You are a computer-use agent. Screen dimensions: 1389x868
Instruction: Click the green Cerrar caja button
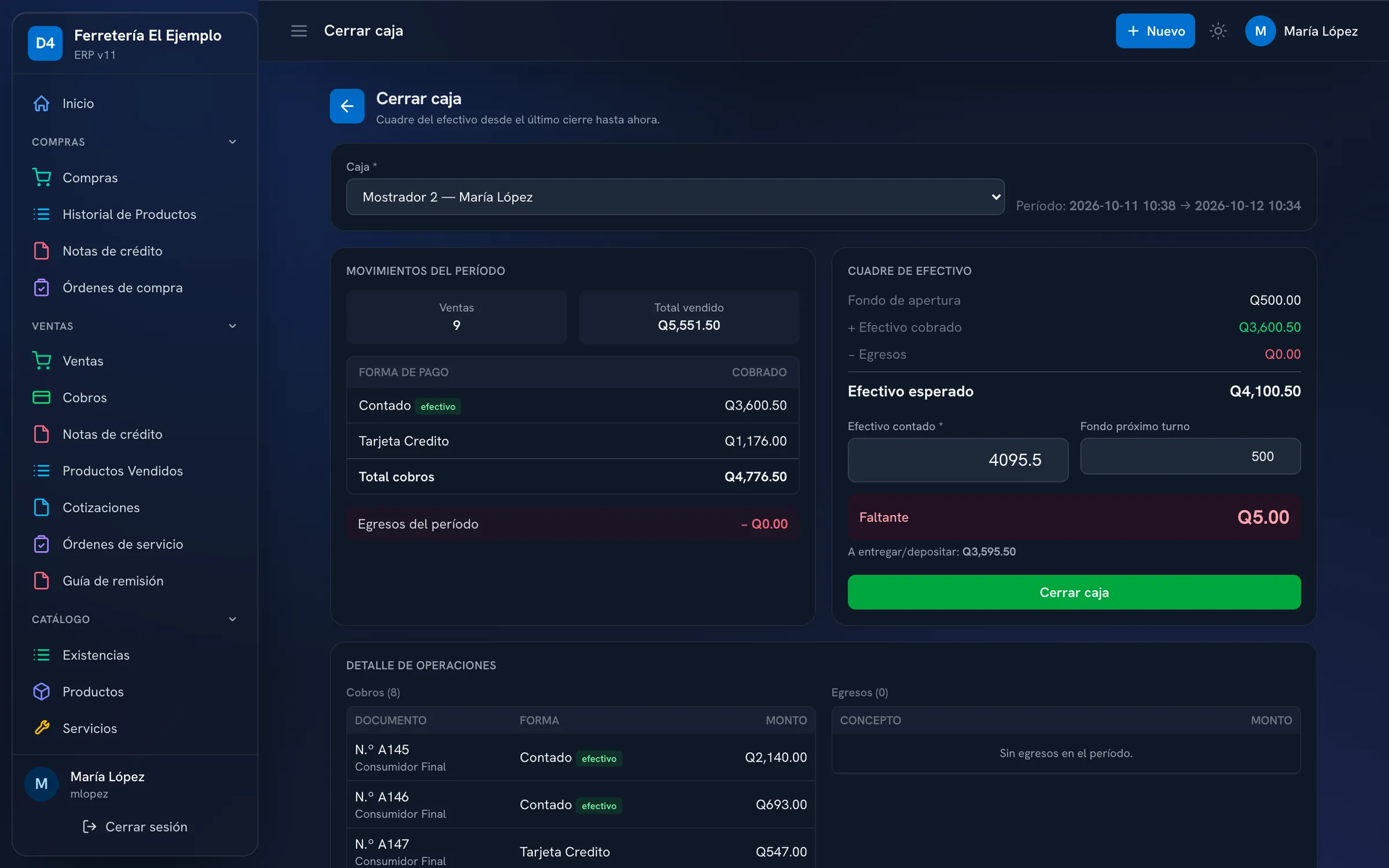[1074, 592]
